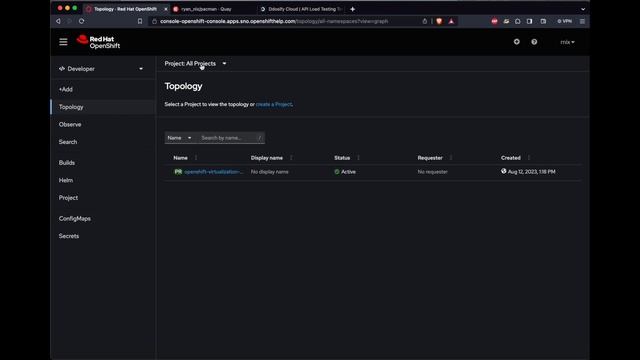Open +Add in the sidebar
The height and width of the screenshot is (360, 640).
pyautogui.click(x=66, y=89)
